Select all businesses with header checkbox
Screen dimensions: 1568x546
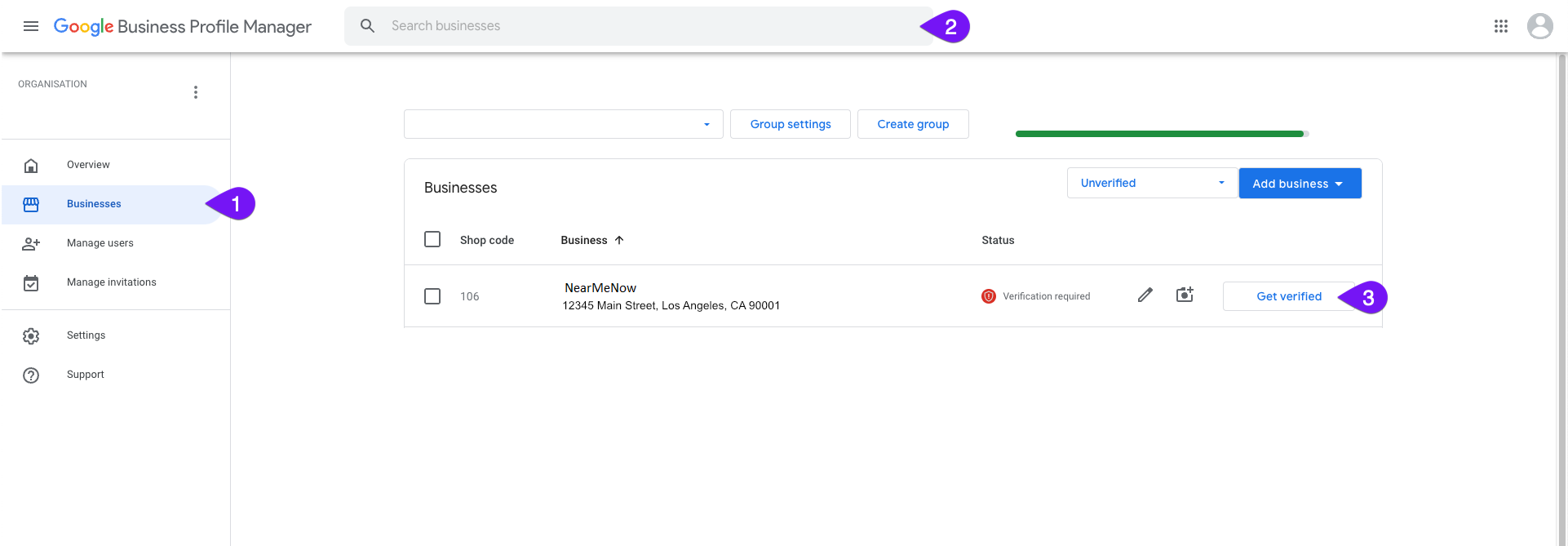tap(432, 239)
